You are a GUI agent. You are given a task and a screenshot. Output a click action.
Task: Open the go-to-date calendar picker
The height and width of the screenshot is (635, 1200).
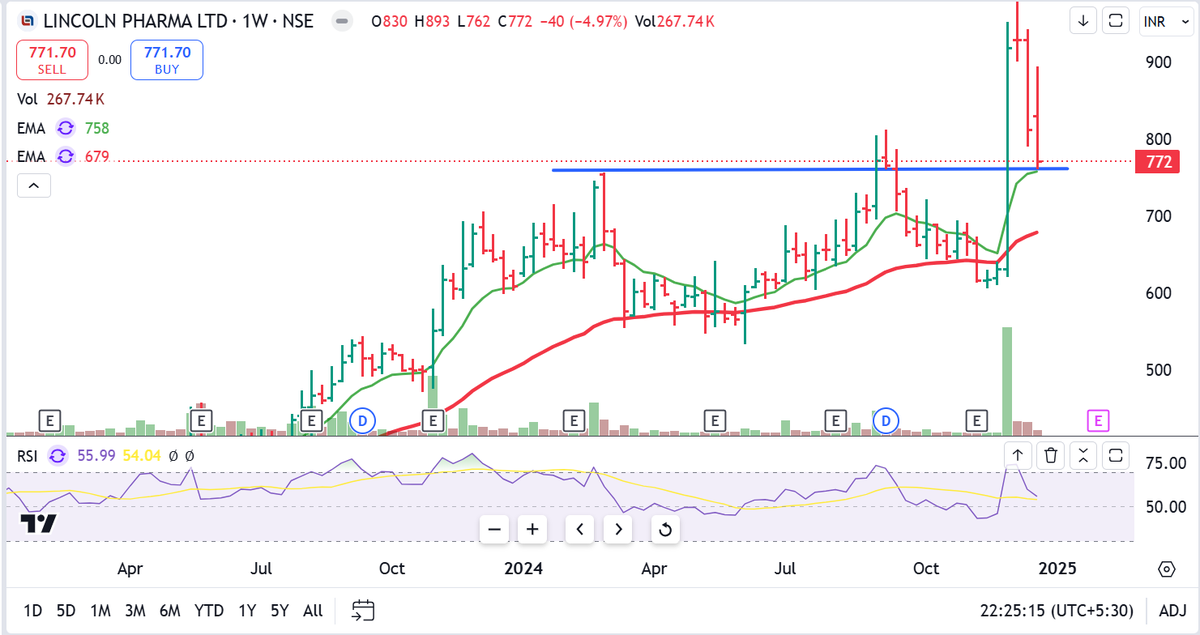pos(362,609)
